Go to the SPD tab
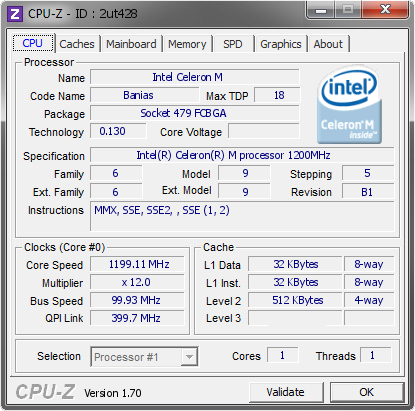This screenshot has width=415, height=411. pyautogui.click(x=233, y=44)
